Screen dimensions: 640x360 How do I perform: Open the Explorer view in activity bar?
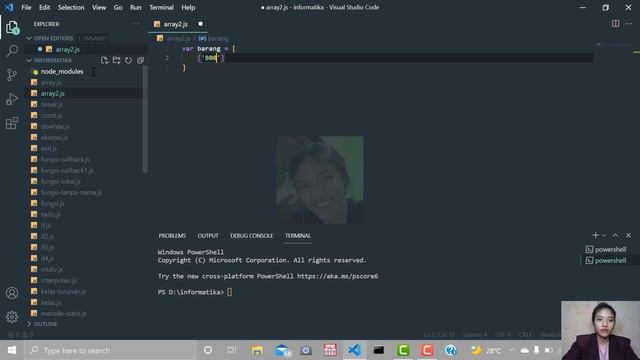point(12,27)
